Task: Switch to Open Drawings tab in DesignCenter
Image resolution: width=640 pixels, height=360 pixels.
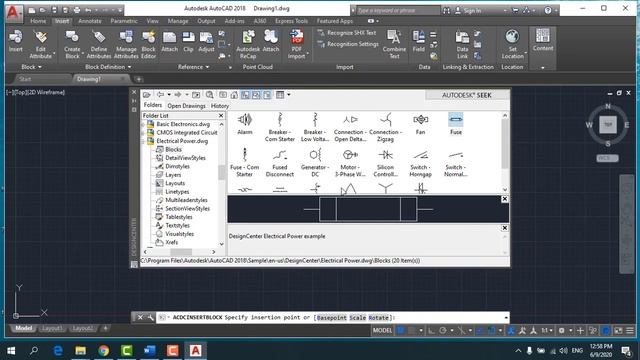Action: [x=187, y=106]
